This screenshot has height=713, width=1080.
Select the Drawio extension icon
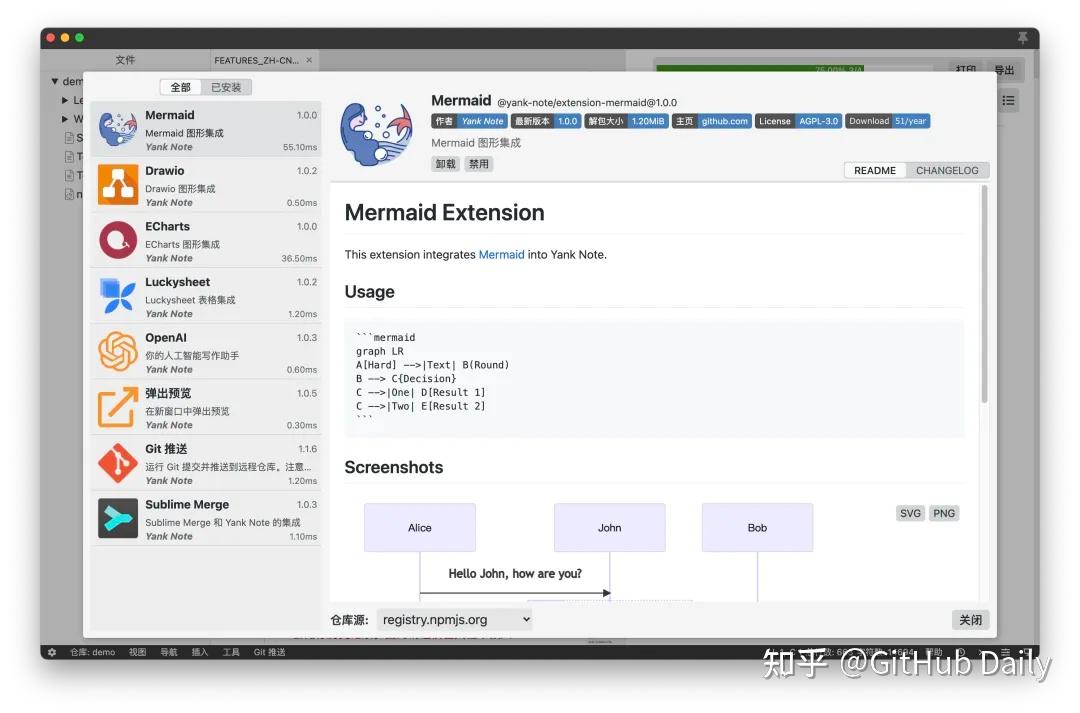(x=118, y=185)
